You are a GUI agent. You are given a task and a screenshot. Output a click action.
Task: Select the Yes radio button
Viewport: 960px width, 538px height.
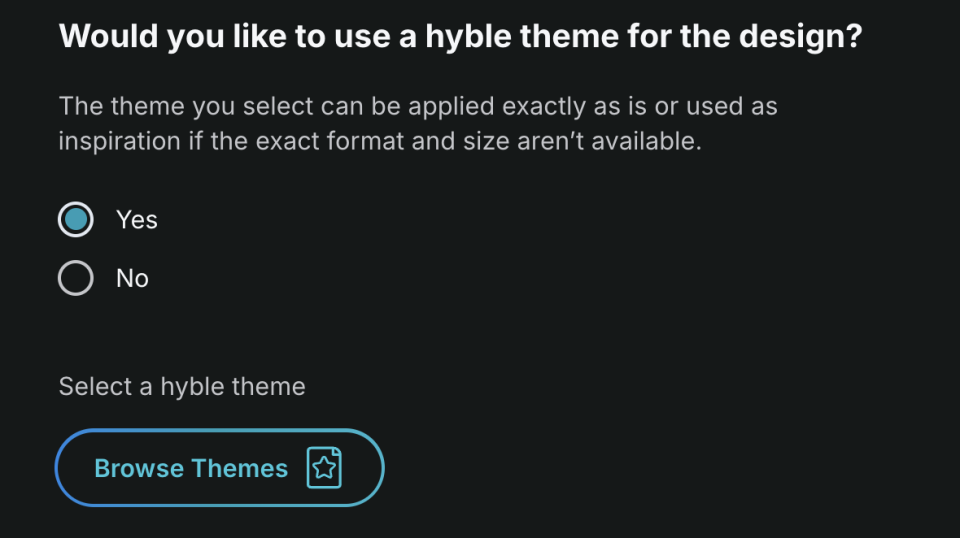[x=76, y=219]
